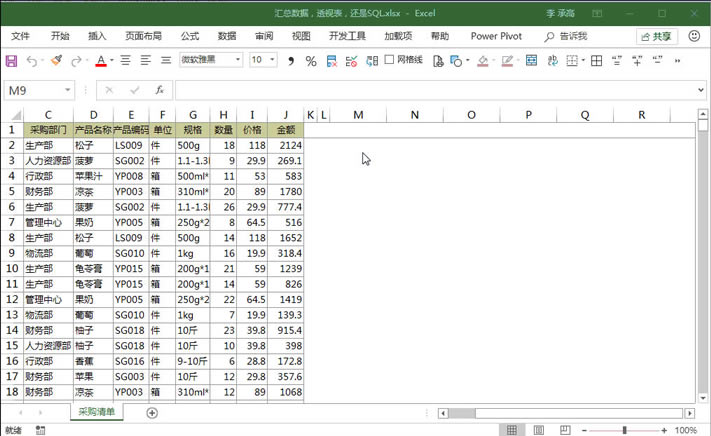Screen dimensions: 711x436
Task: Switch to Page Layout view in status bar
Action: click(x=540, y=430)
